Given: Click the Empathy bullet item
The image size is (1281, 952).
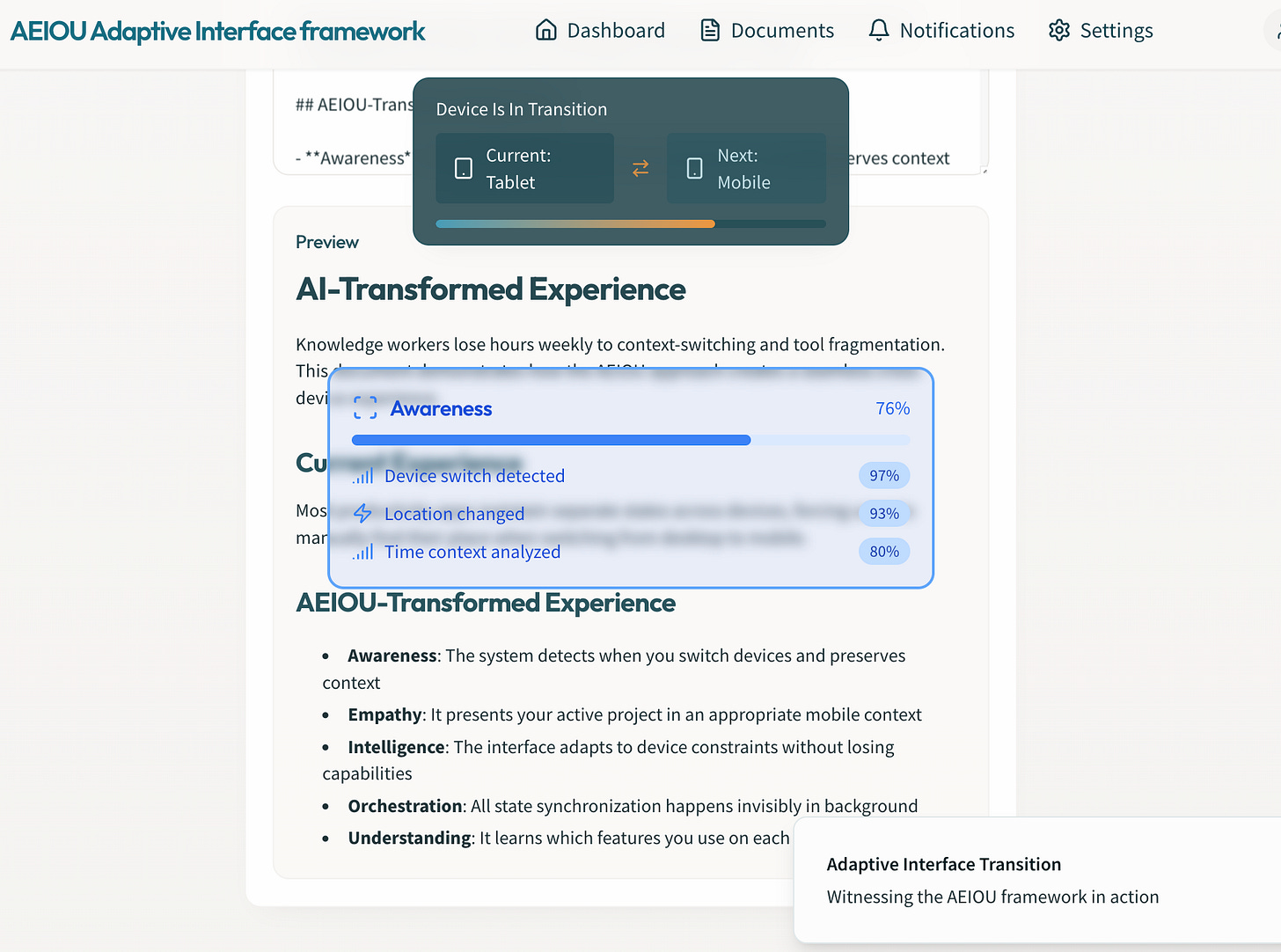Looking at the screenshot, I should (622, 714).
